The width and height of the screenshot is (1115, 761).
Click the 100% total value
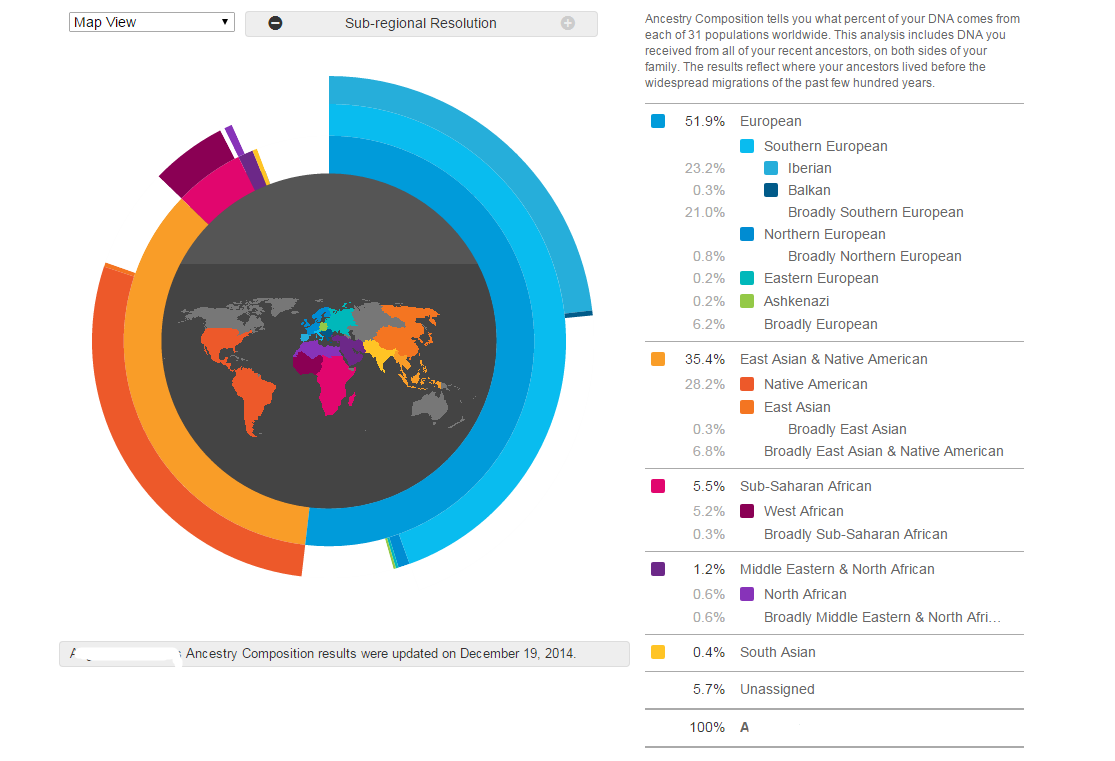(x=707, y=727)
